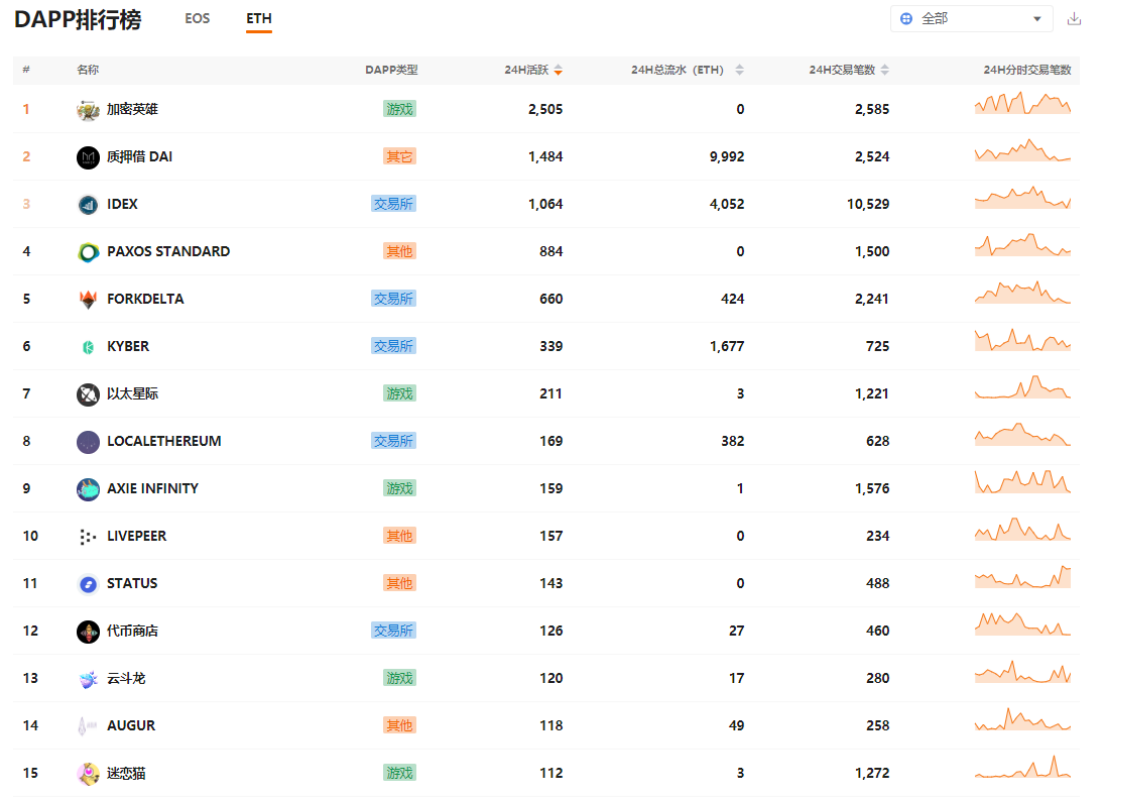Click the 其他 tag on AUGUR row
Image resolution: width=1132 pixels, height=807 pixels.
click(399, 725)
